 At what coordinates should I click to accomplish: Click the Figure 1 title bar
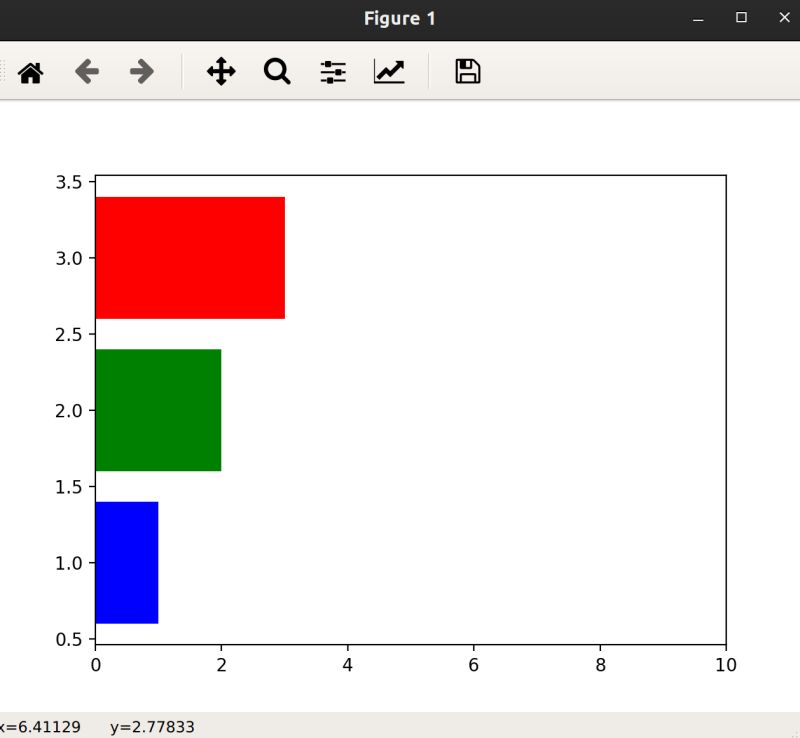[398, 17]
